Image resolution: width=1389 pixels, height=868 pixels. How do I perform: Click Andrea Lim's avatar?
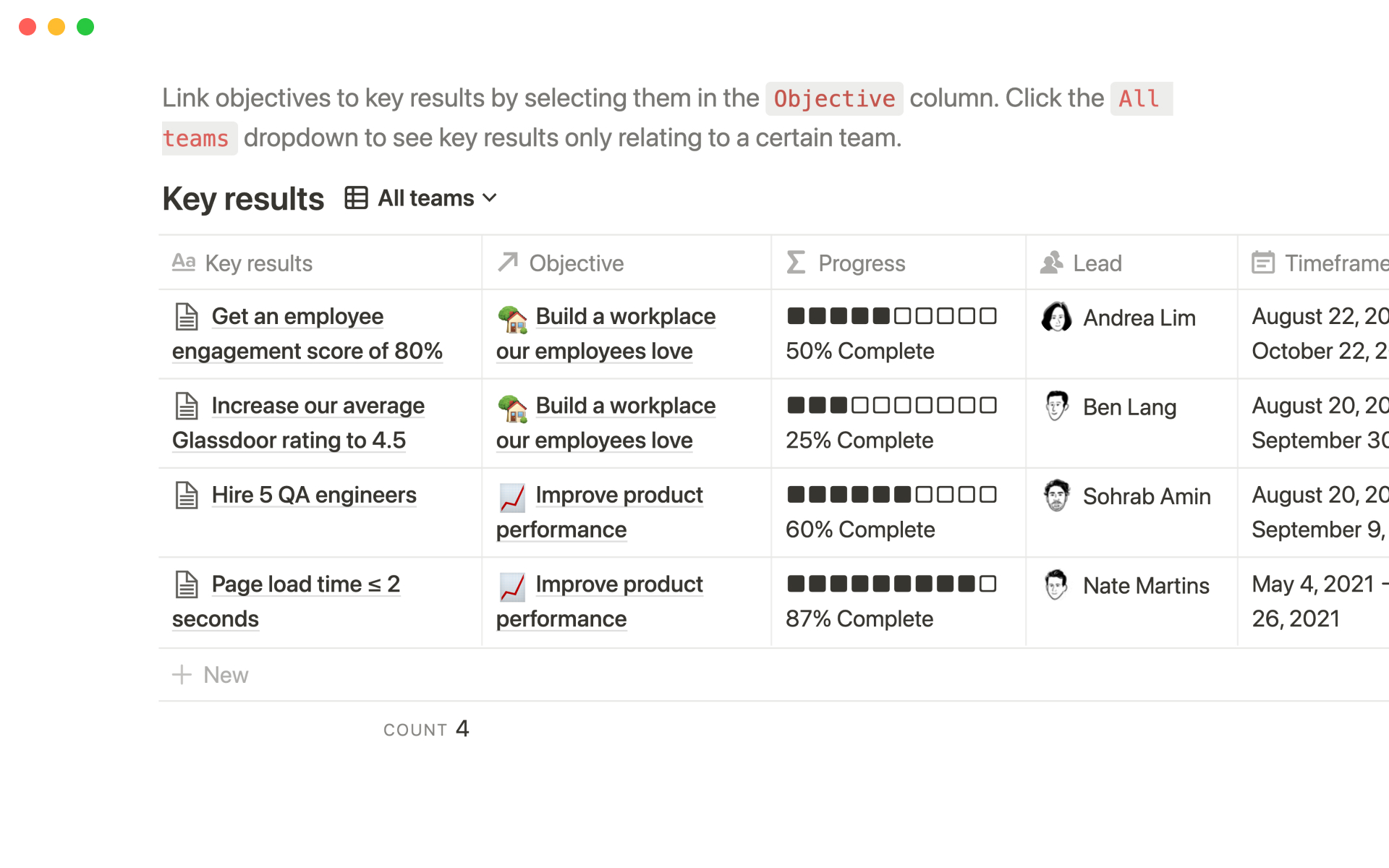click(x=1056, y=318)
